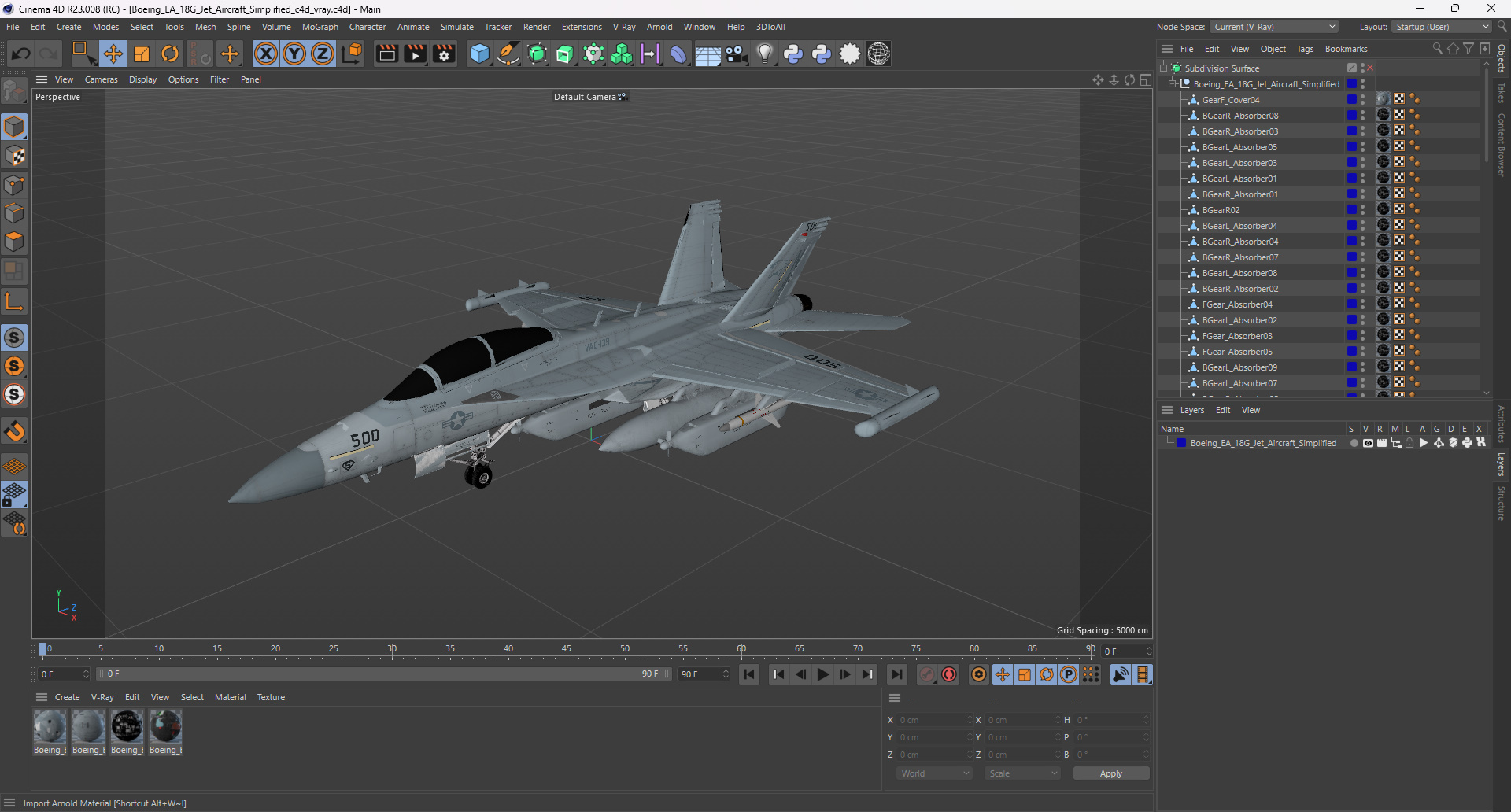Select the first Boeing material thumbnail
Viewport: 1511px width, 812px height.
[x=50, y=726]
